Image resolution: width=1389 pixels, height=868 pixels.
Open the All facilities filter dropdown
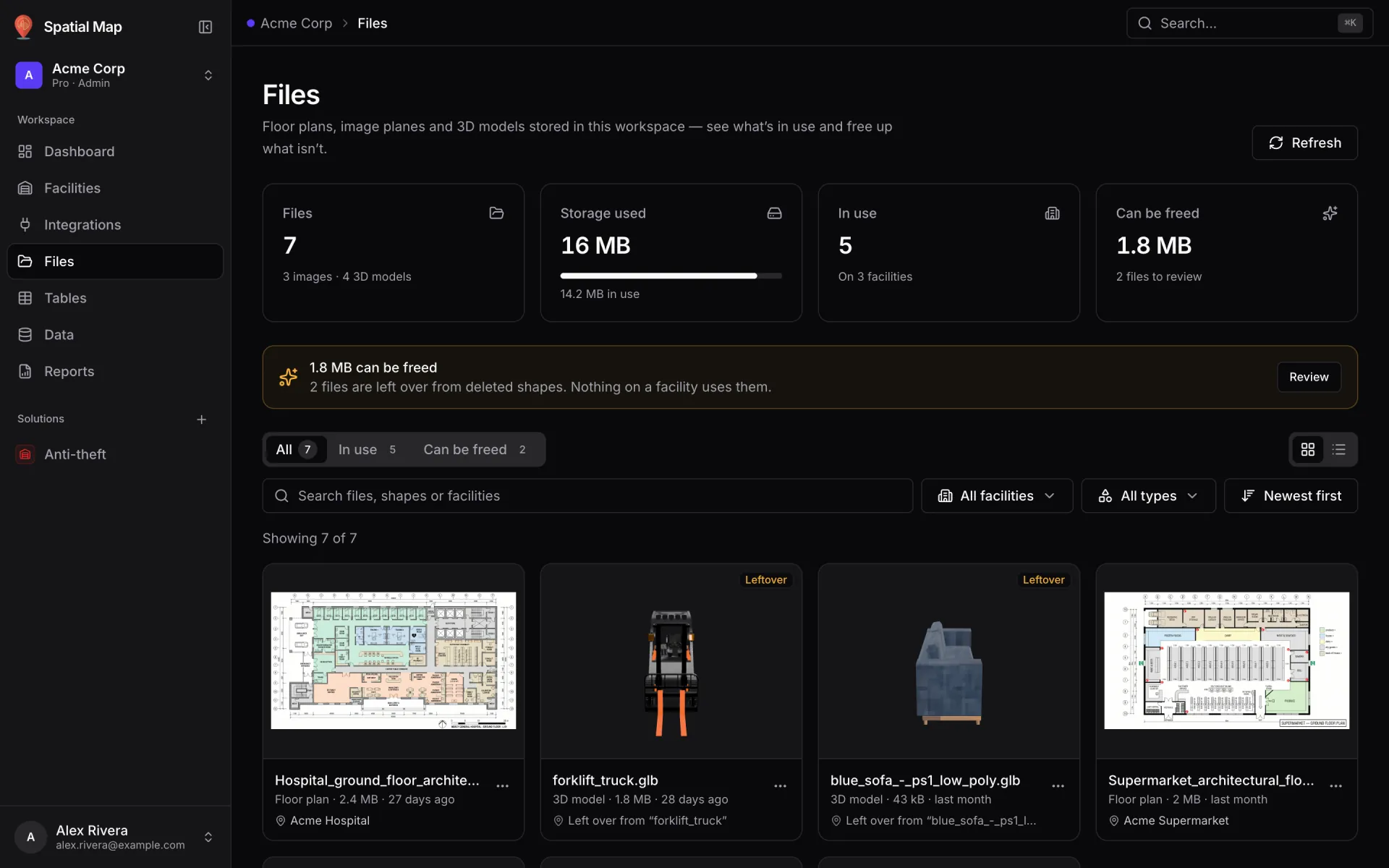tap(996, 495)
